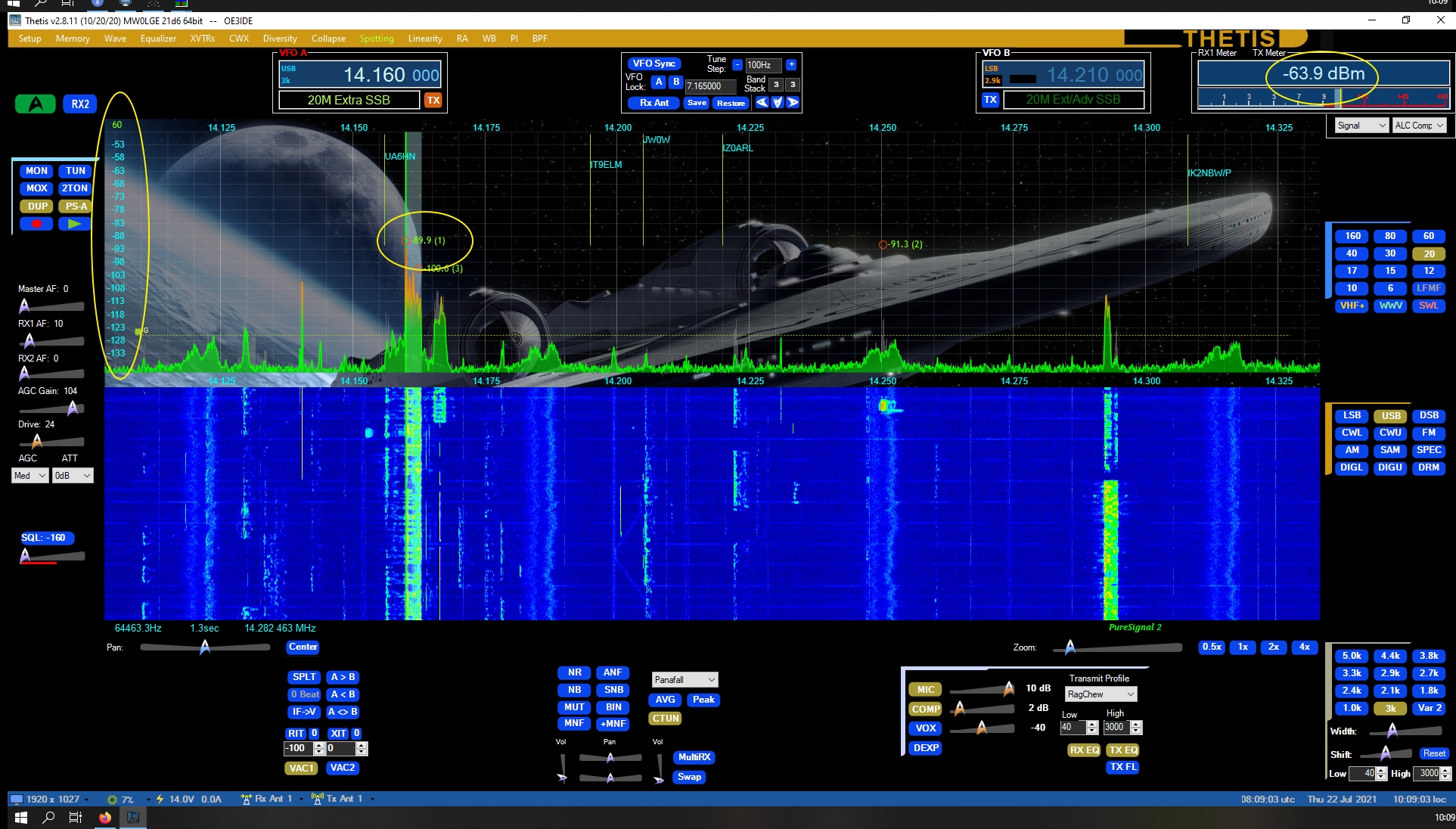
Task: Click the red record button
Action: [x=36, y=224]
